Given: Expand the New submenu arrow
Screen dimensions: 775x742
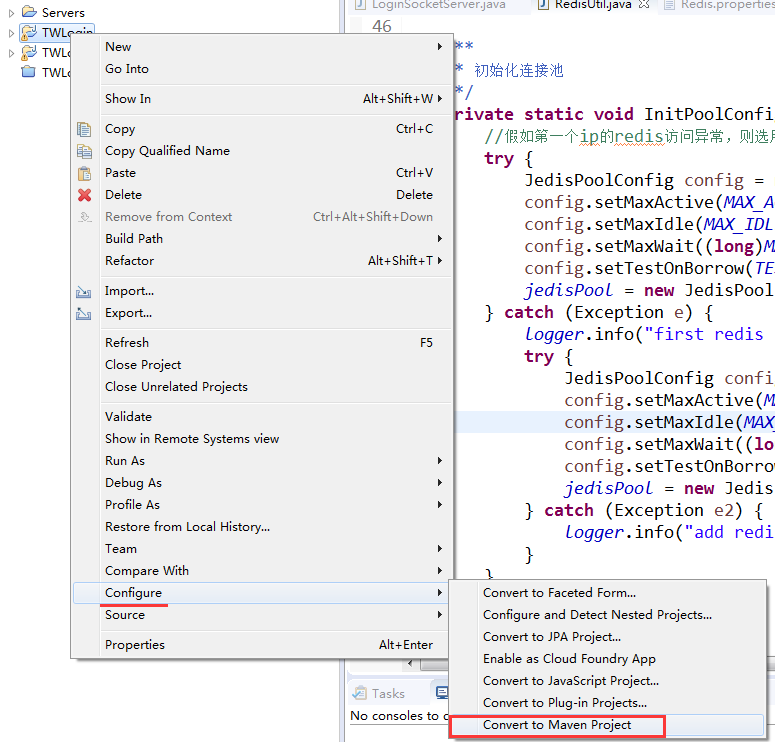Looking at the screenshot, I should pyautogui.click(x=439, y=47).
